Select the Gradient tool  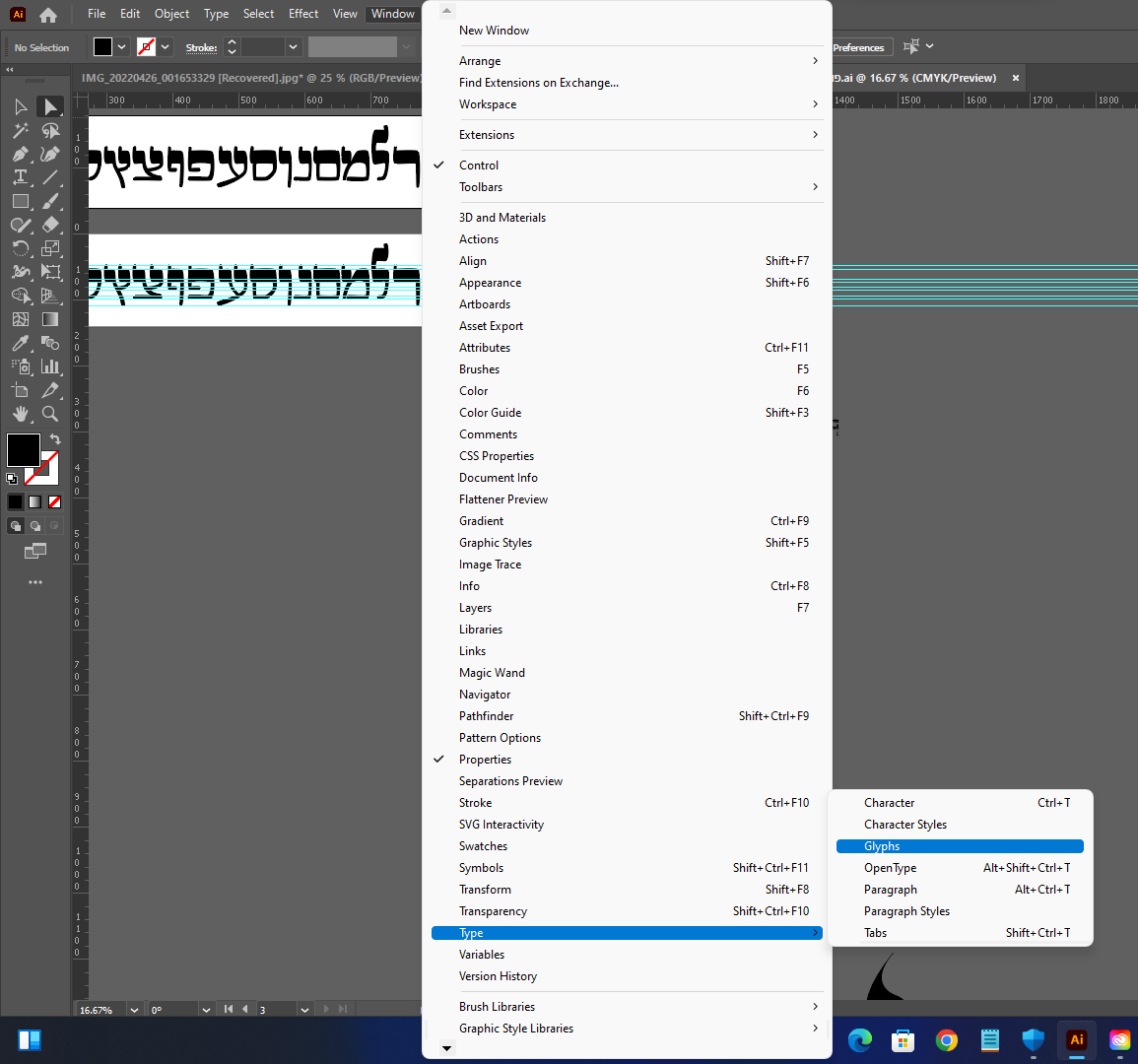pyautogui.click(x=50, y=319)
